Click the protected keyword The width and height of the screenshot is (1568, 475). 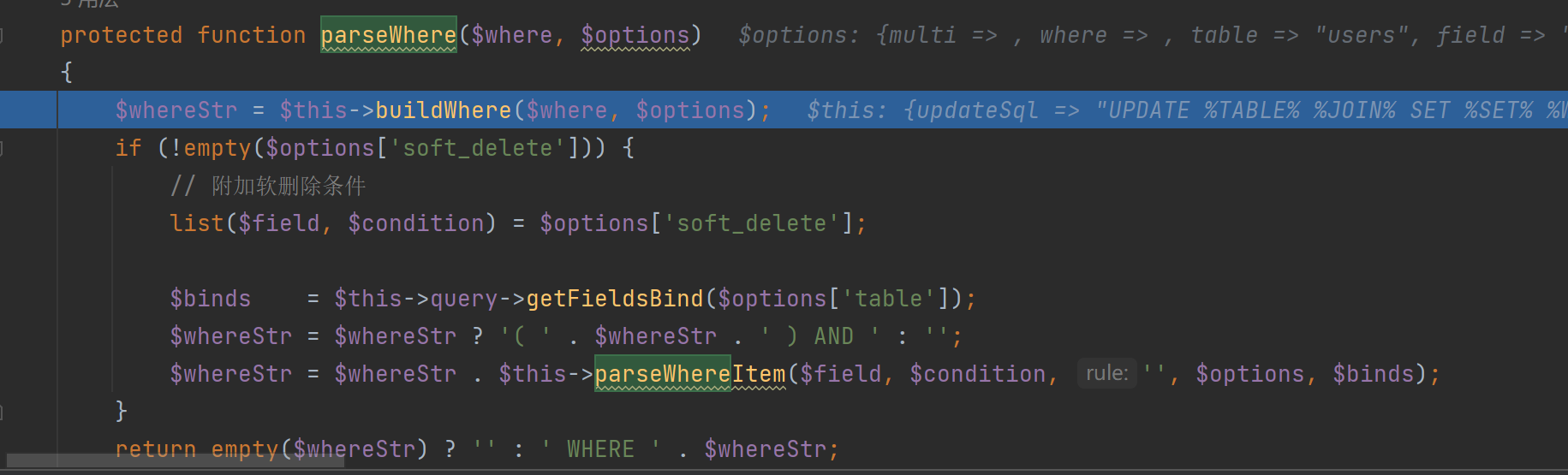(x=121, y=35)
